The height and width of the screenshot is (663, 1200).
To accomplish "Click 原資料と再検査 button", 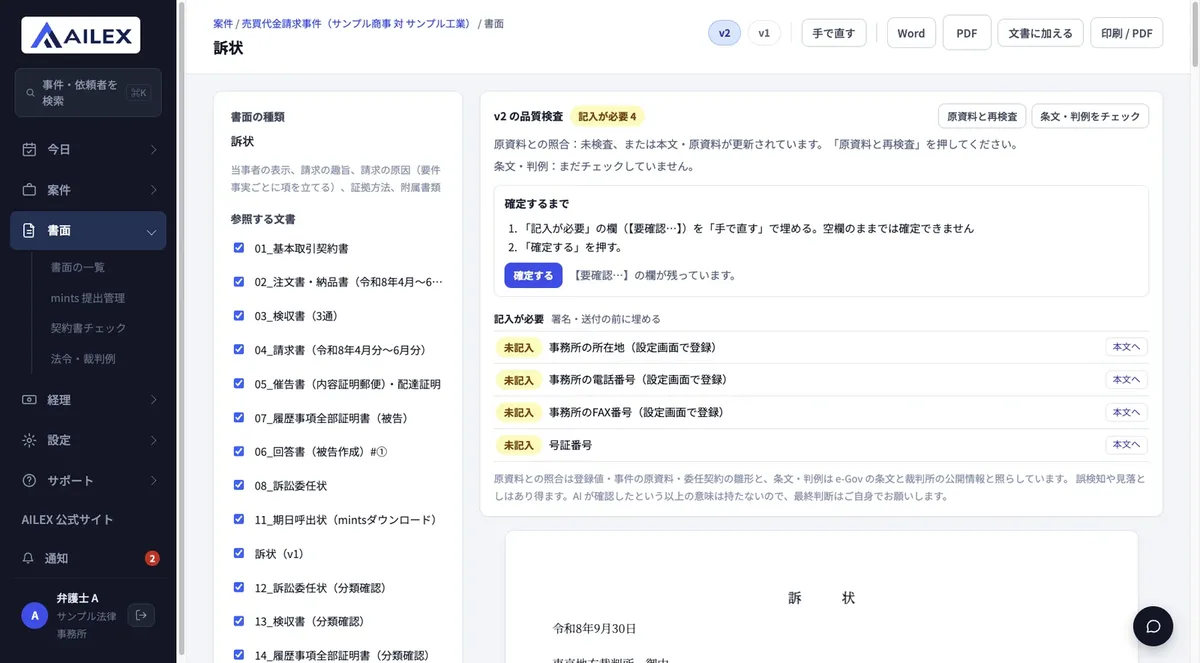I will (982, 117).
